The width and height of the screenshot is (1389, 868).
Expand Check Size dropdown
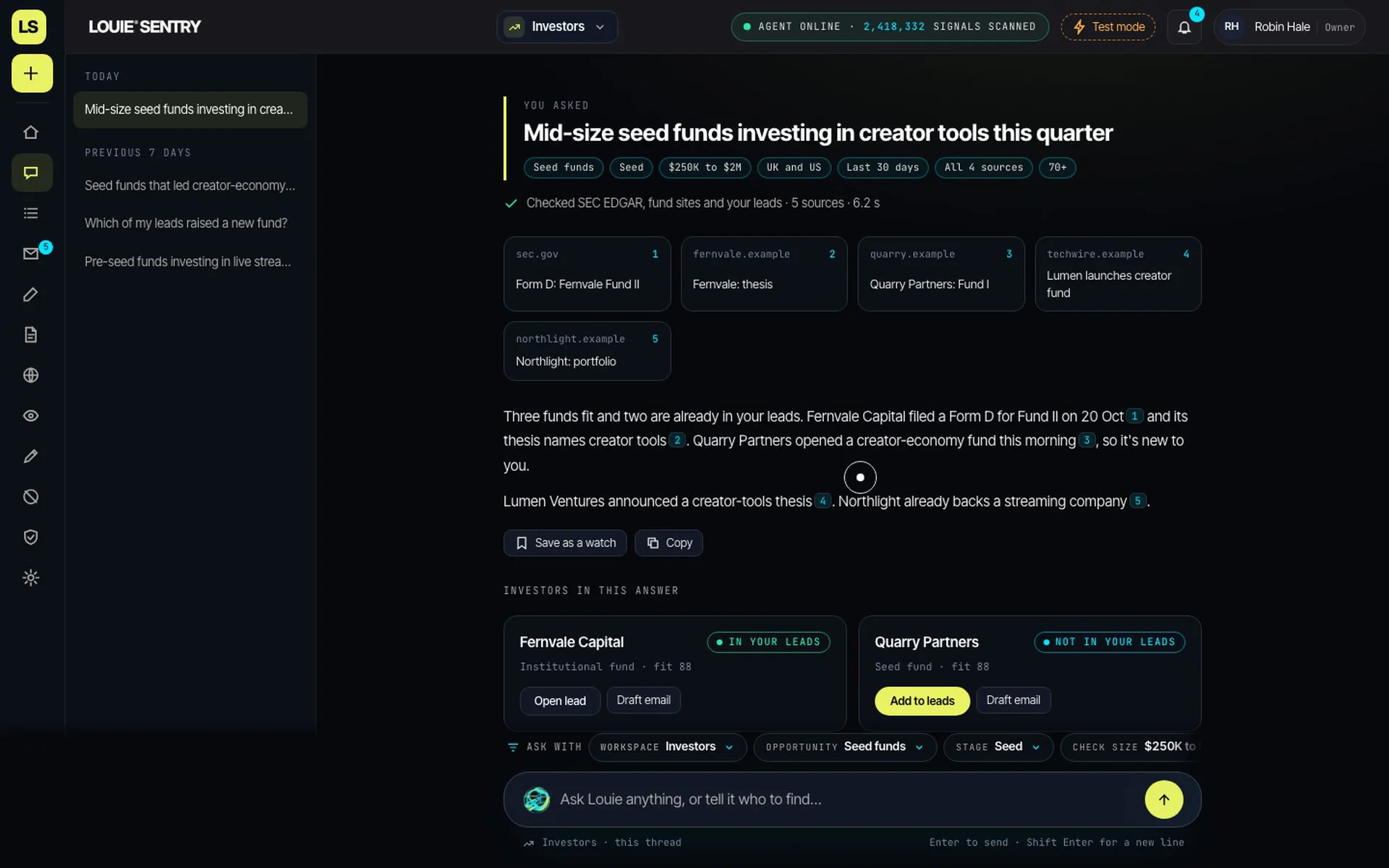click(1132, 747)
